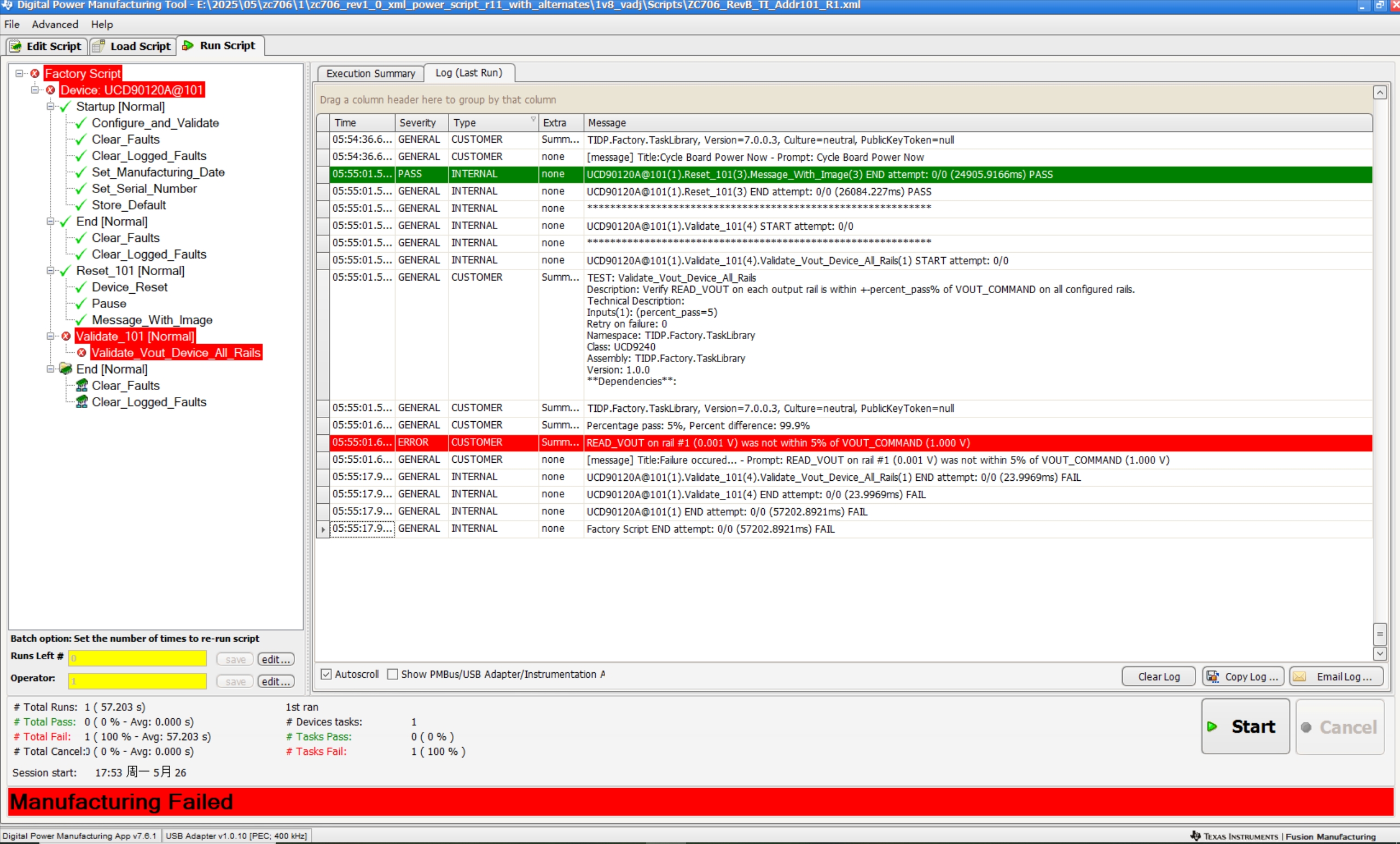Click the checkmark icon next to Set_Serial_Number

[x=82, y=189]
